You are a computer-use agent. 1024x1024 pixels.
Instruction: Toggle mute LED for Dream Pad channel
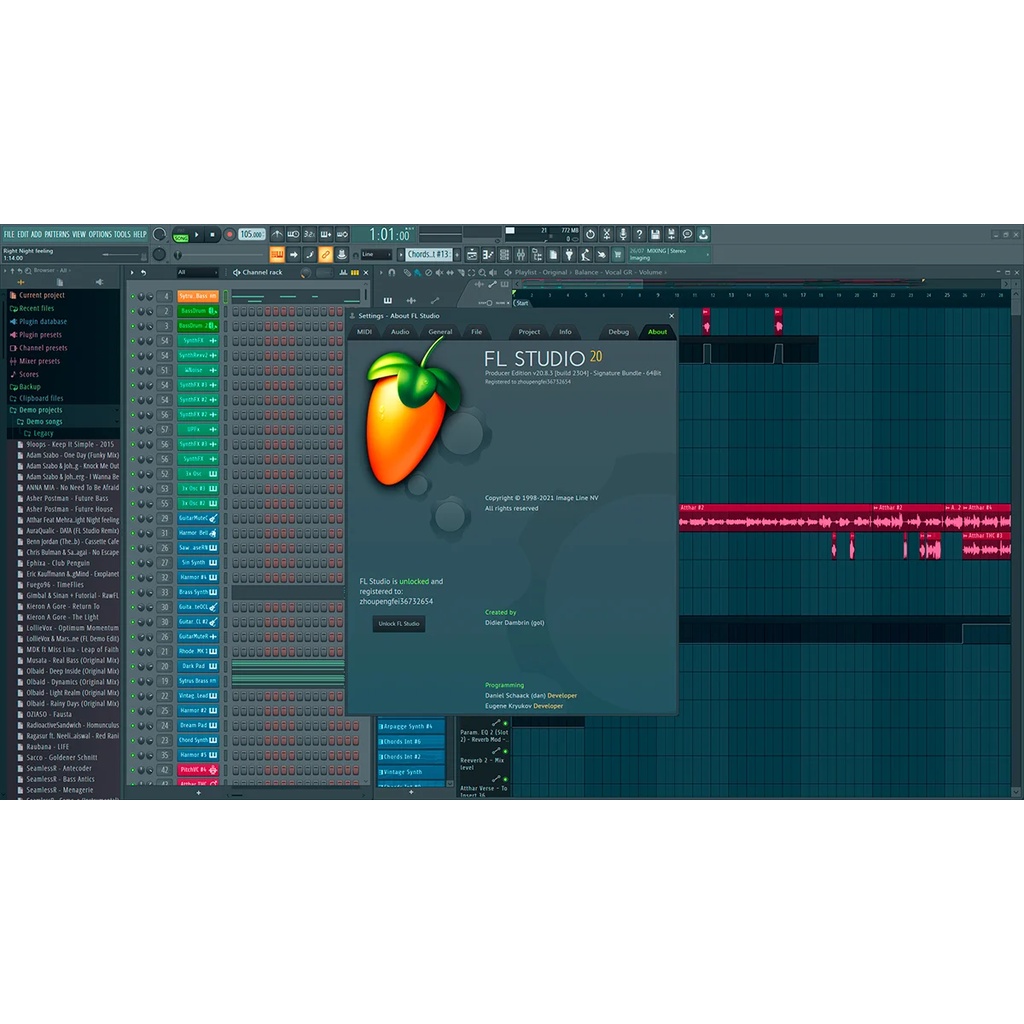133,726
